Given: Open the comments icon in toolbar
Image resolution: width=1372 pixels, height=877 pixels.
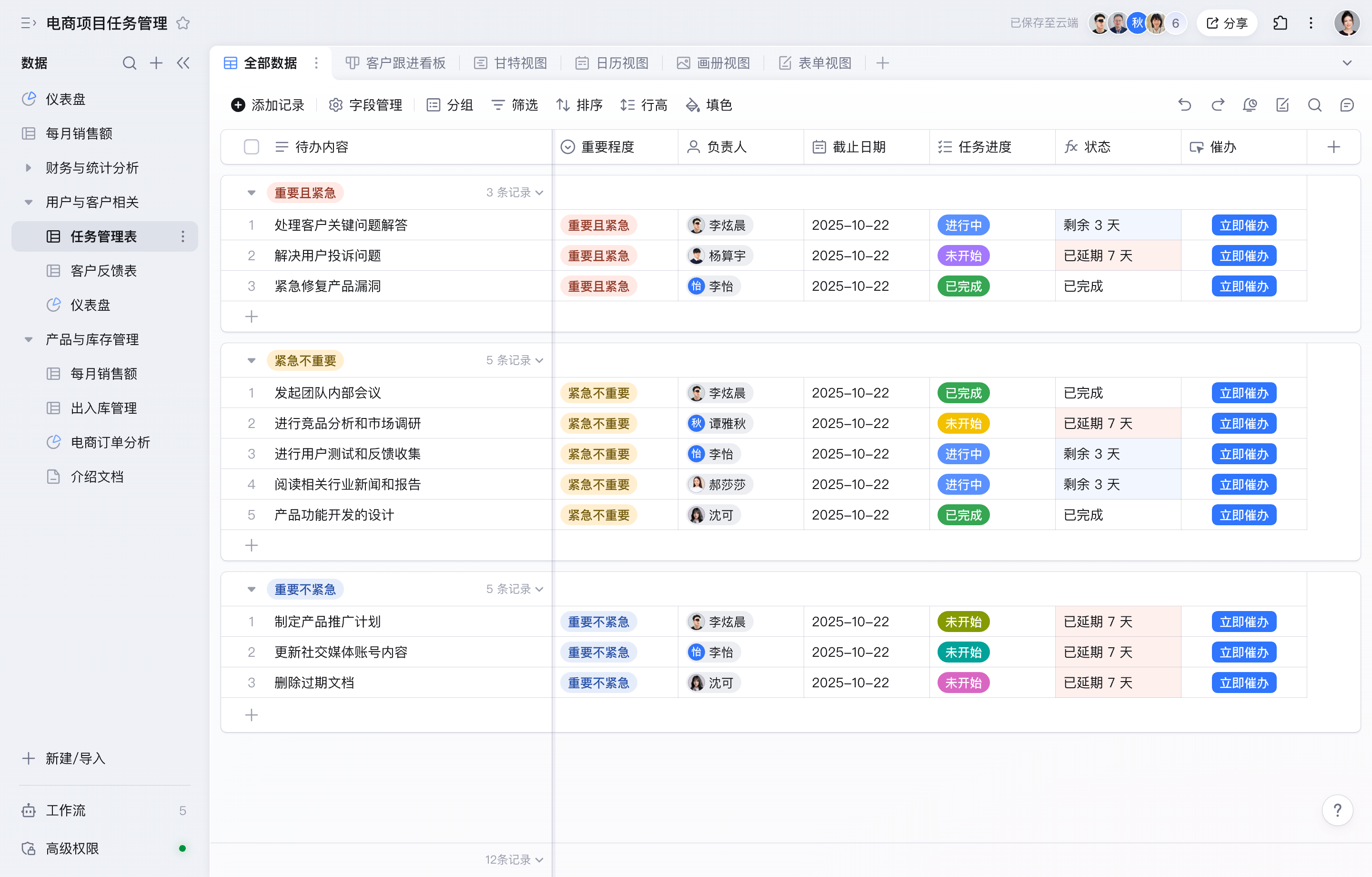Looking at the screenshot, I should point(1347,105).
